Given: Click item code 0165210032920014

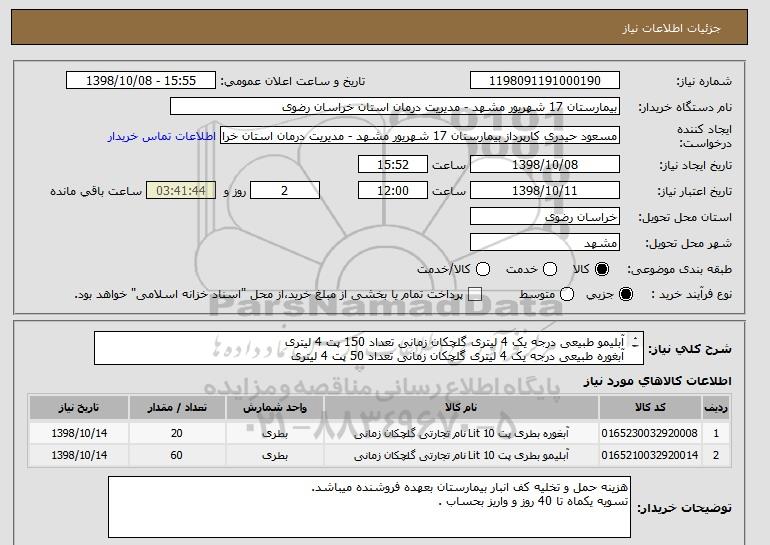Looking at the screenshot, I should pos(649,456).
